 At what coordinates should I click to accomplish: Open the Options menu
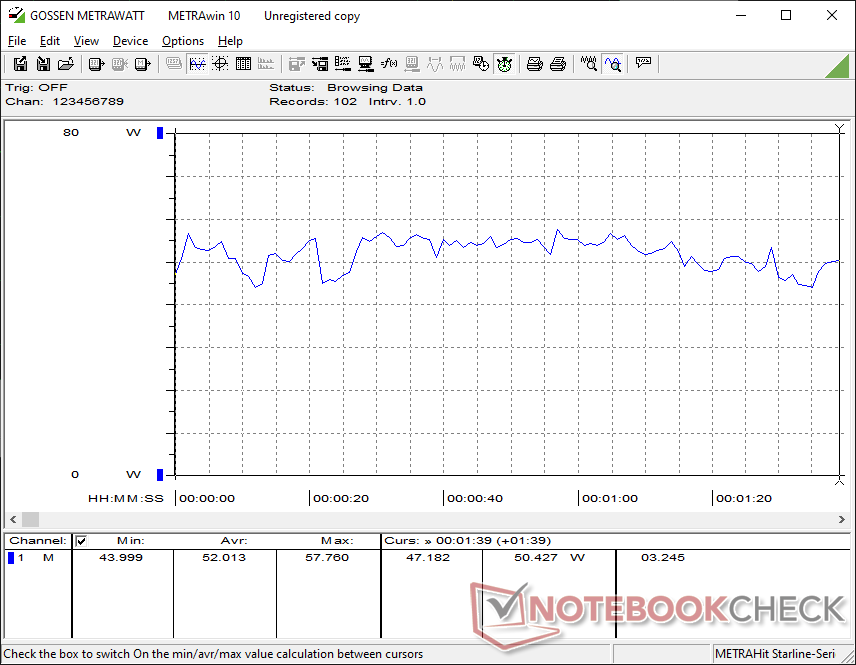coord(183,41)
